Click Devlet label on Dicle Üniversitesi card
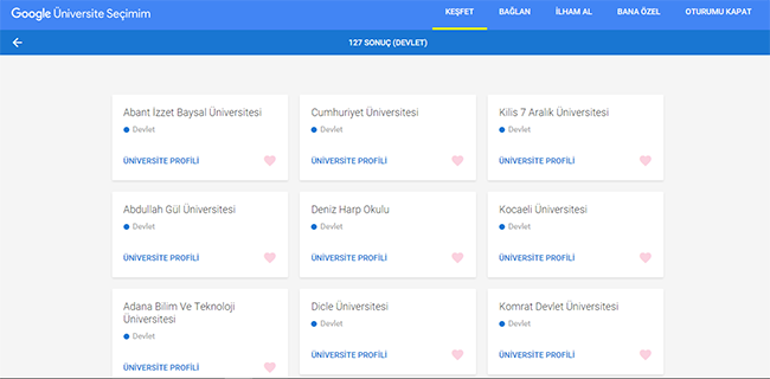This screenshot has width=770, height=379. pos(331,324)
